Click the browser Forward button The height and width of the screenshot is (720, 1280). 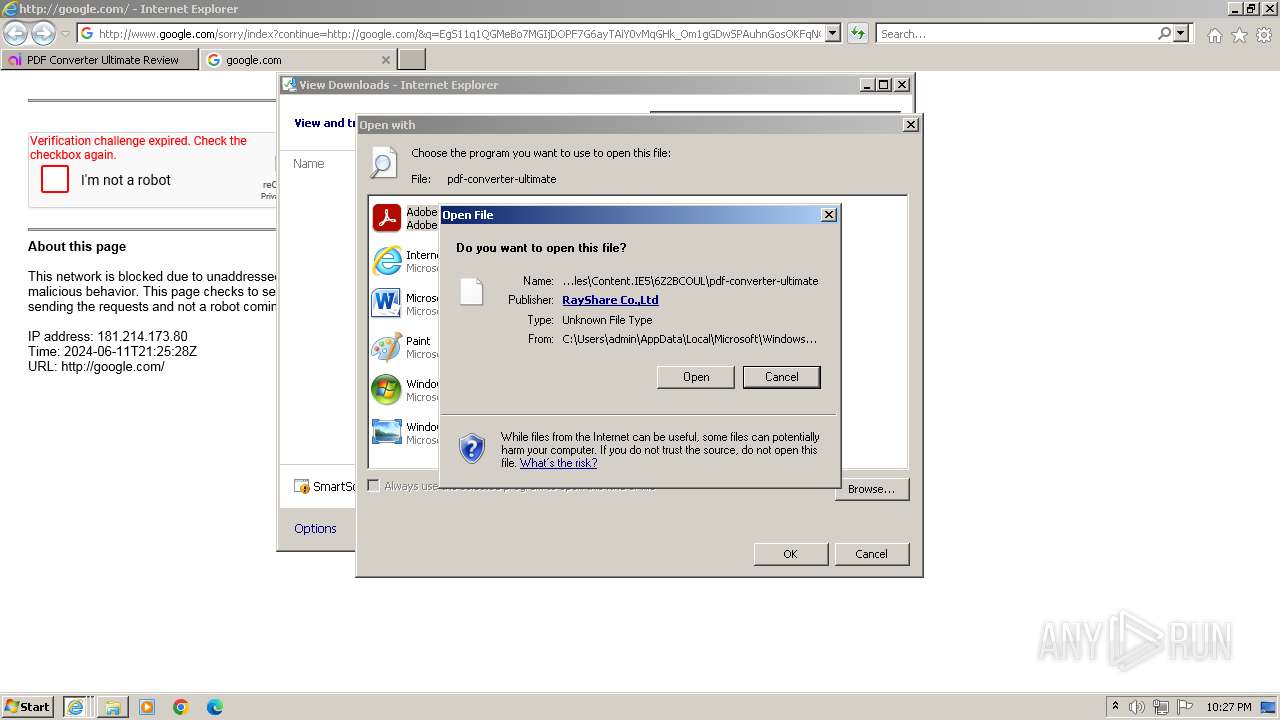(x=42, y=34)
